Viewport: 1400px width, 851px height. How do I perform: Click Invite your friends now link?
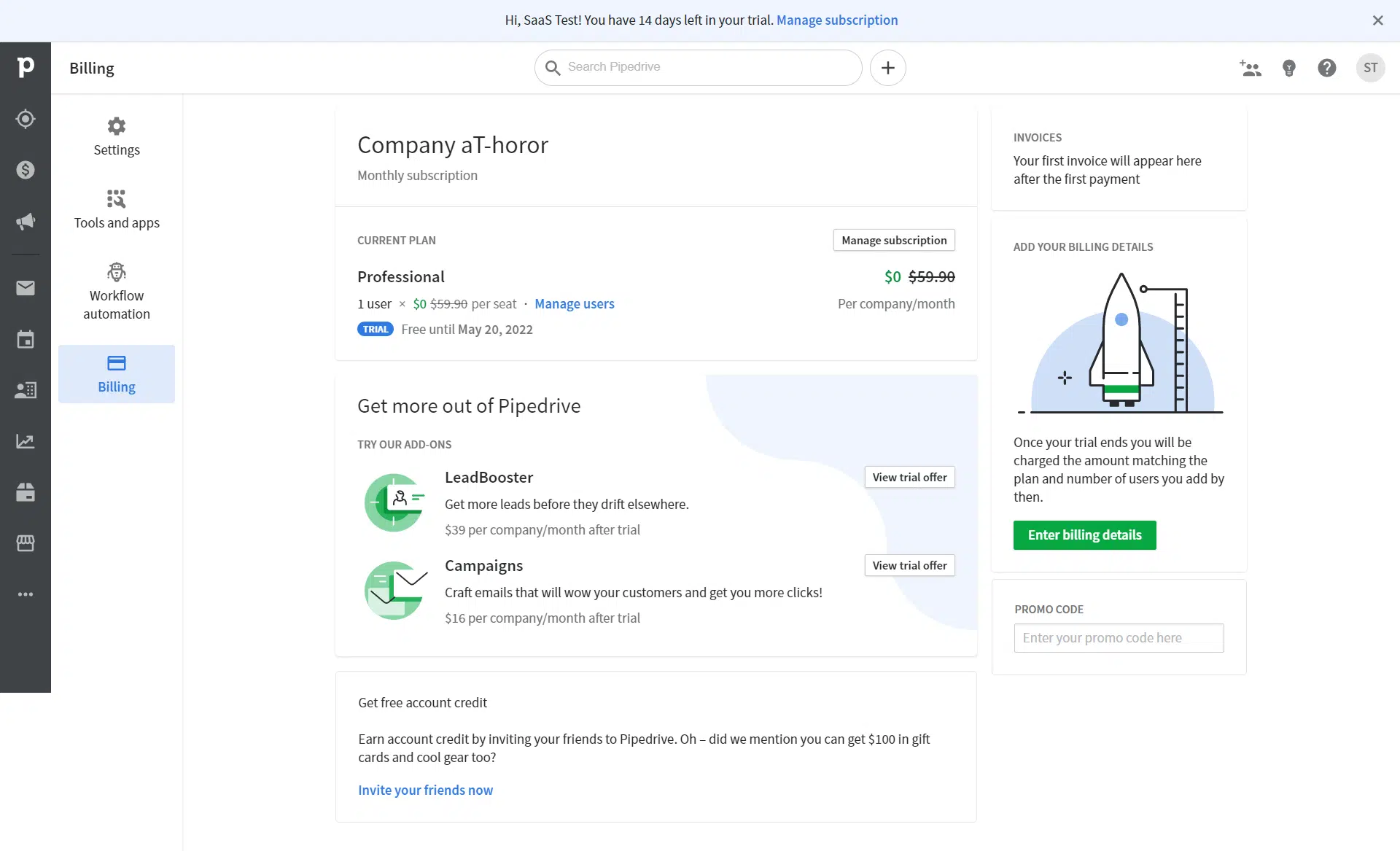pyautogui.click(x=425, y=790)
